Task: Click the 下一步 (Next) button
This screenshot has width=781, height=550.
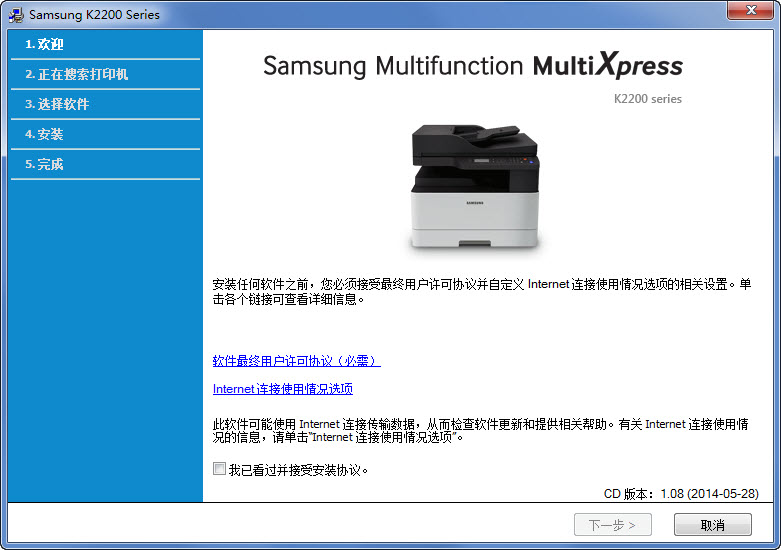Action: [613, 525]
